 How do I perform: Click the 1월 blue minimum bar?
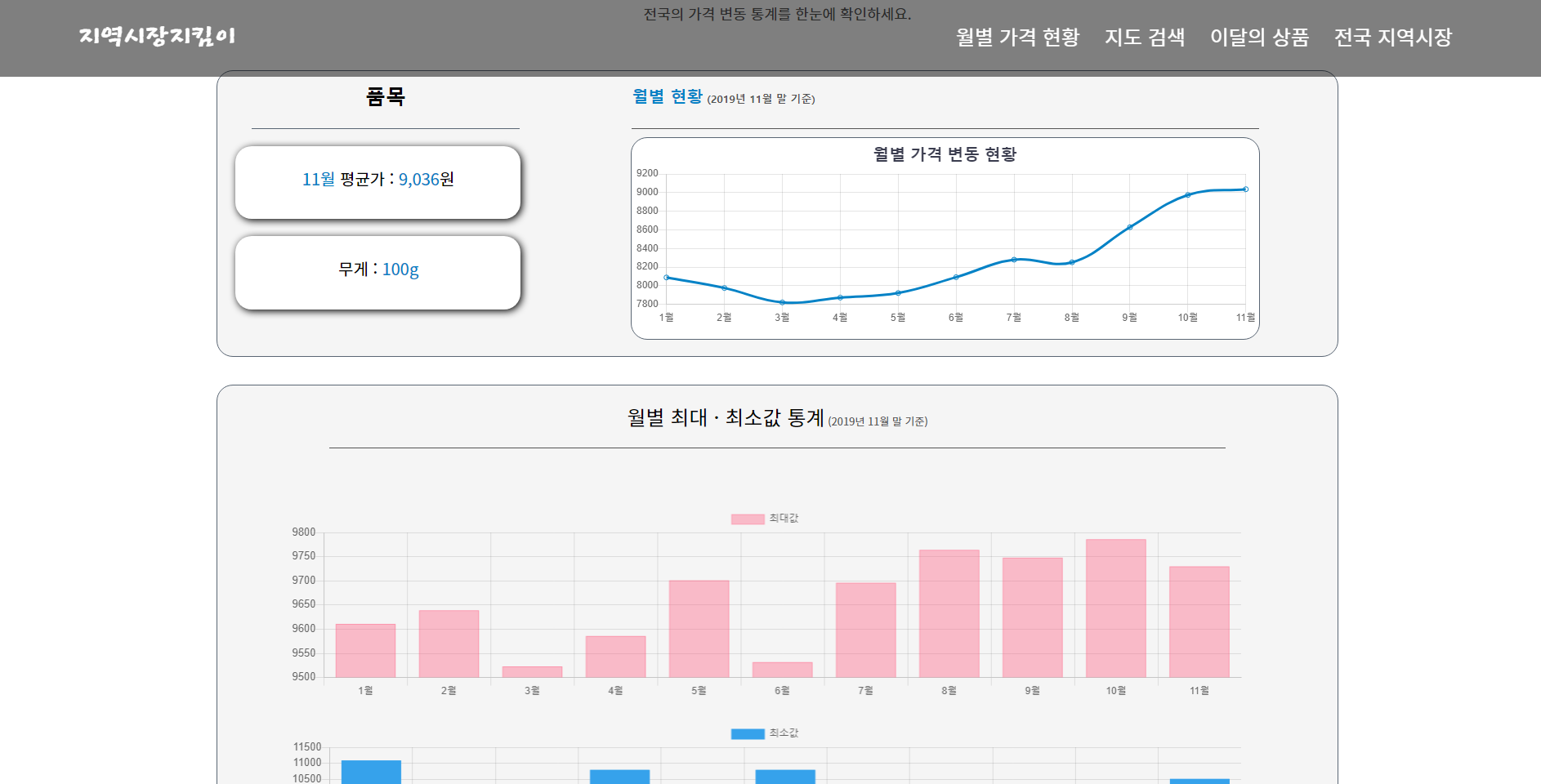[371, 772]
